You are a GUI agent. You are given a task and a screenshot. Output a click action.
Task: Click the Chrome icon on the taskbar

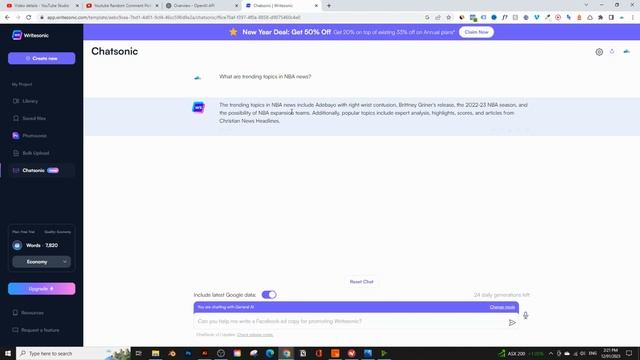tap(286, 353)
